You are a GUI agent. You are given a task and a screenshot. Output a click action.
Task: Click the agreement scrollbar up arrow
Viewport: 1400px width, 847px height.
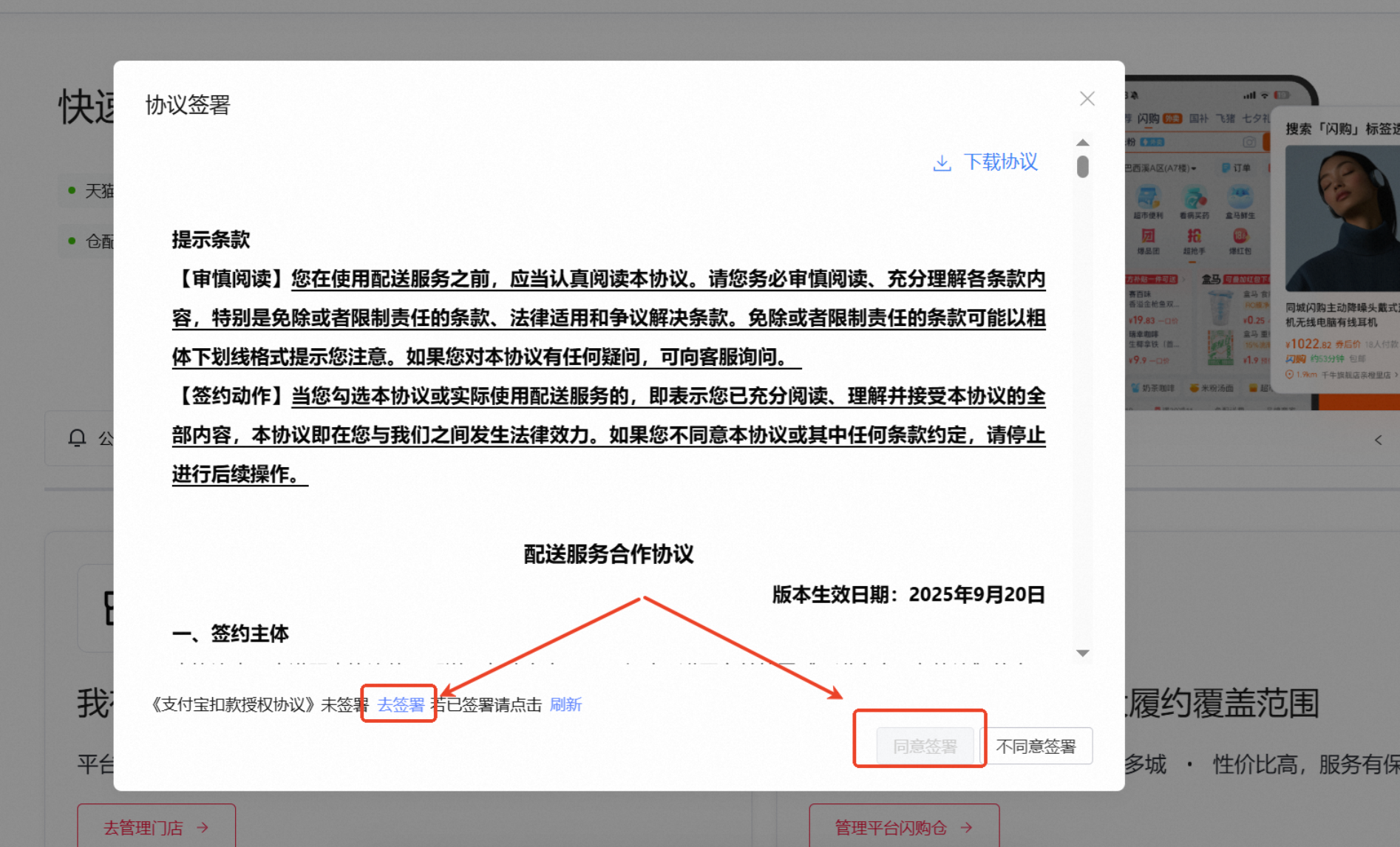pos(1083,143)
